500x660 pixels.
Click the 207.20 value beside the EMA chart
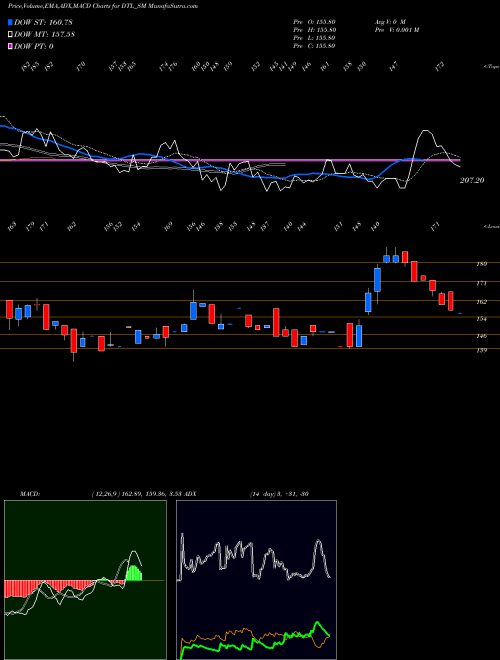(472, 180)
